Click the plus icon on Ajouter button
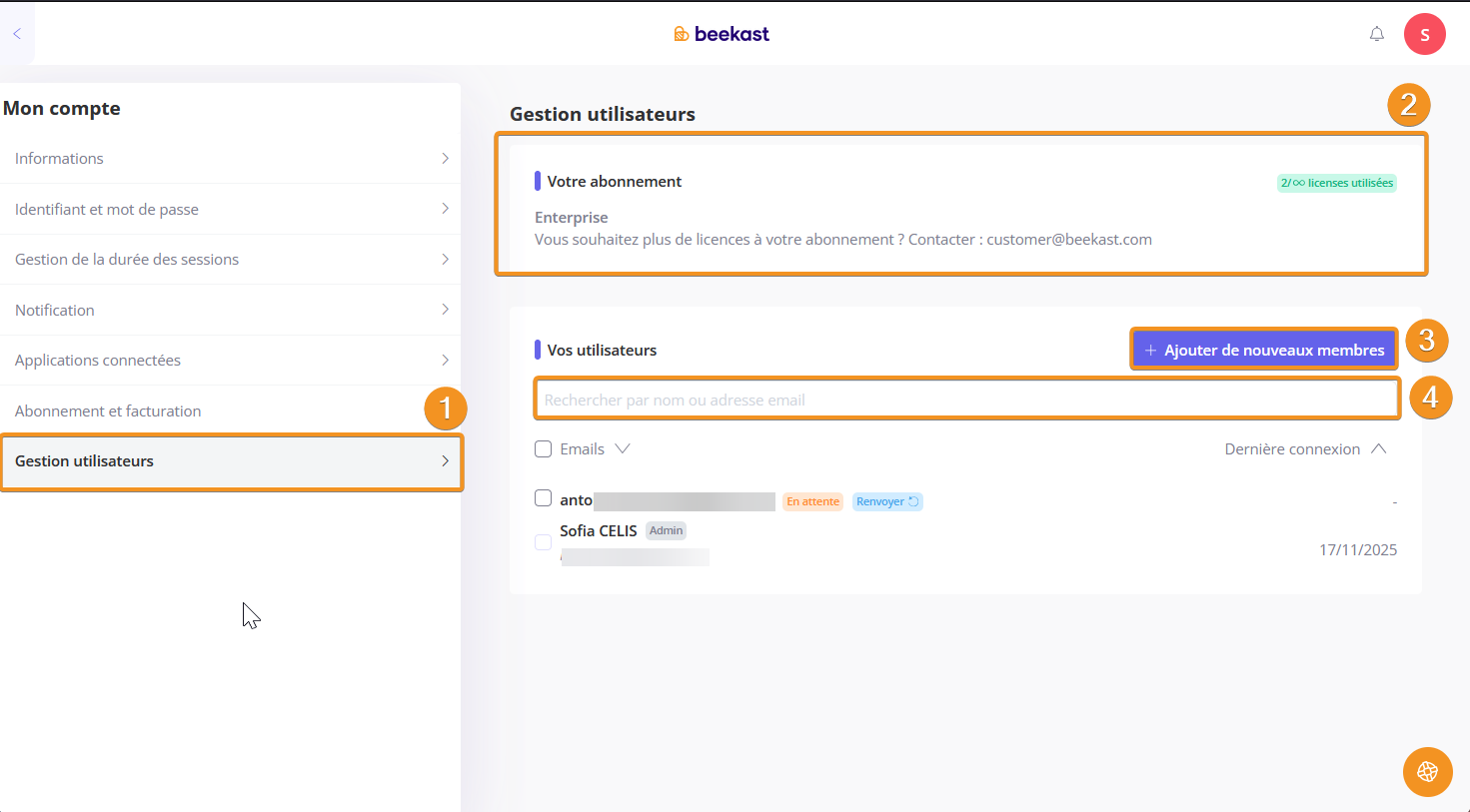 click(1150, 351)
